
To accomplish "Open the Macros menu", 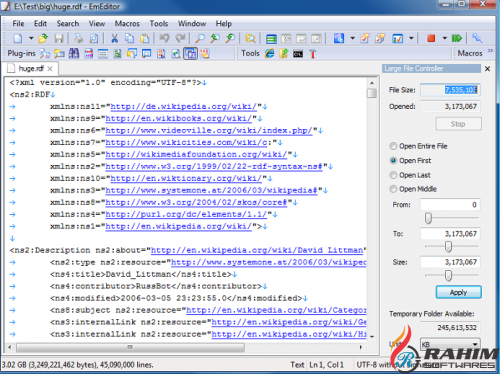I will click(127, 24).
